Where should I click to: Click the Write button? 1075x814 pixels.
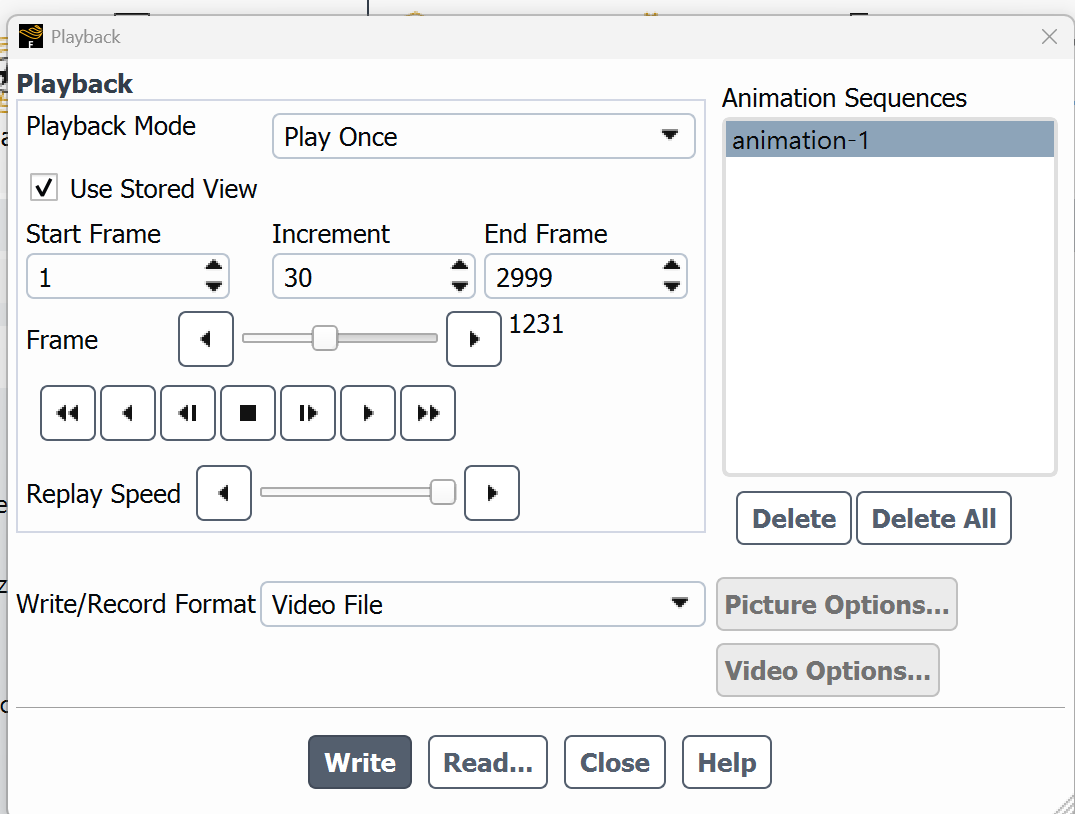point(360,763)
